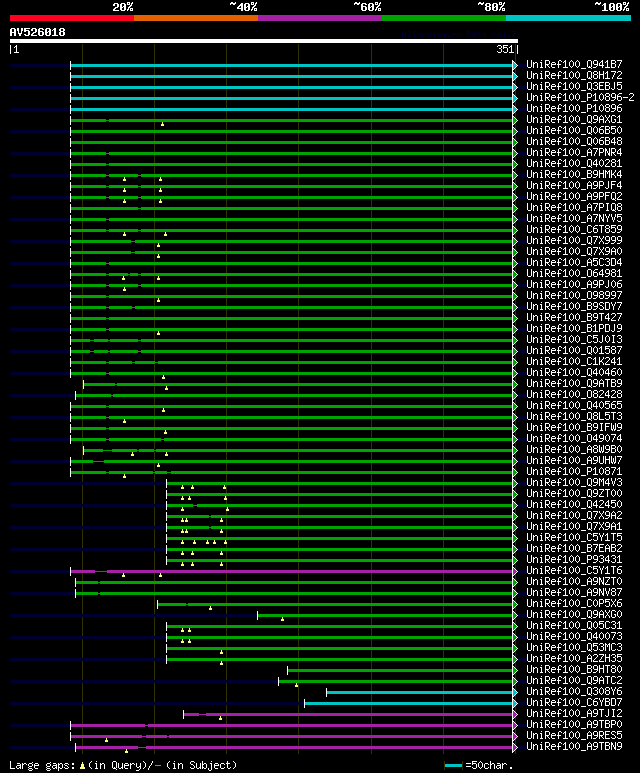Open hit UniRef100_Q941B7
This screenshot has height=773, width=640.
574,65
